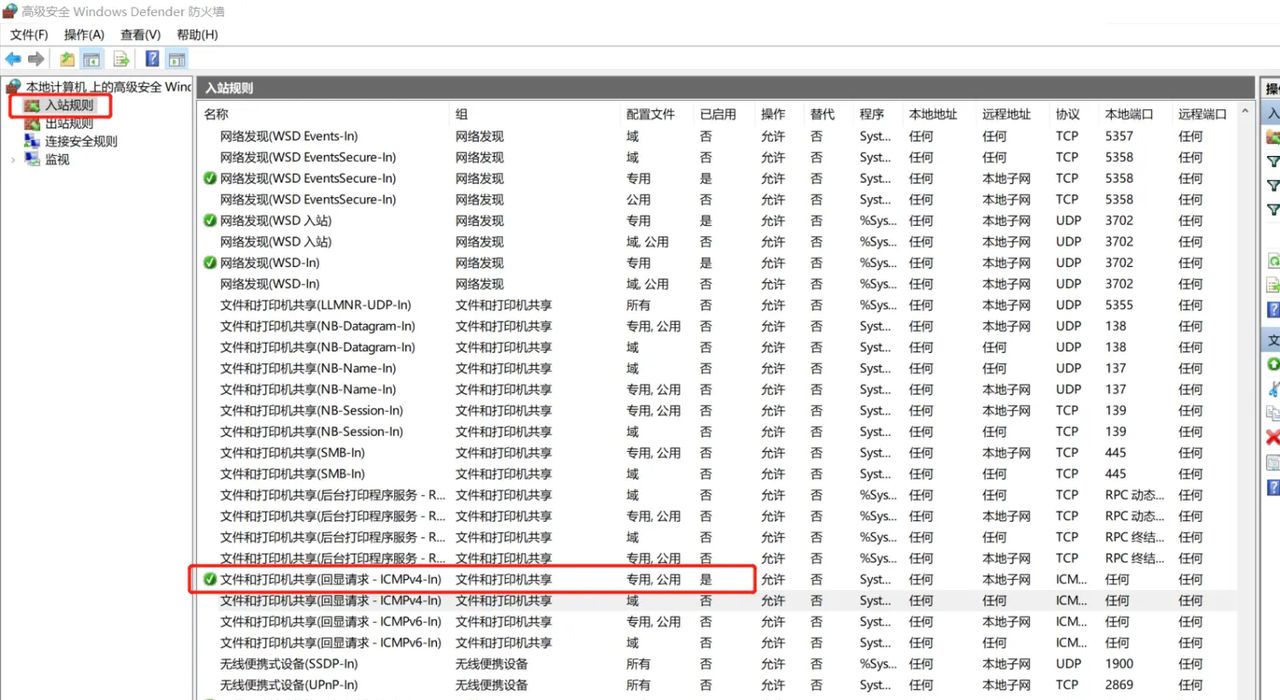Toggle the console tree visibility icon

point(91,58)
